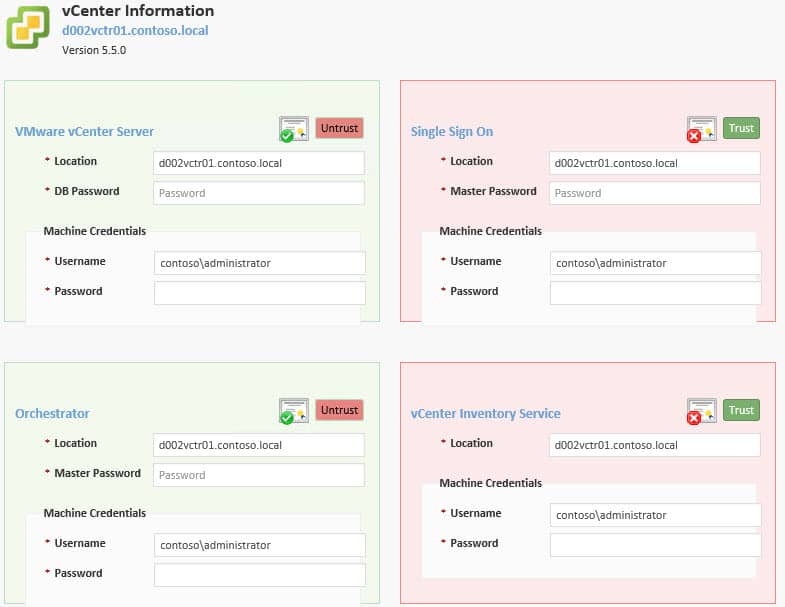Select the Orchestrator Username field
This screenshot has height=607, width=785.
260,545
